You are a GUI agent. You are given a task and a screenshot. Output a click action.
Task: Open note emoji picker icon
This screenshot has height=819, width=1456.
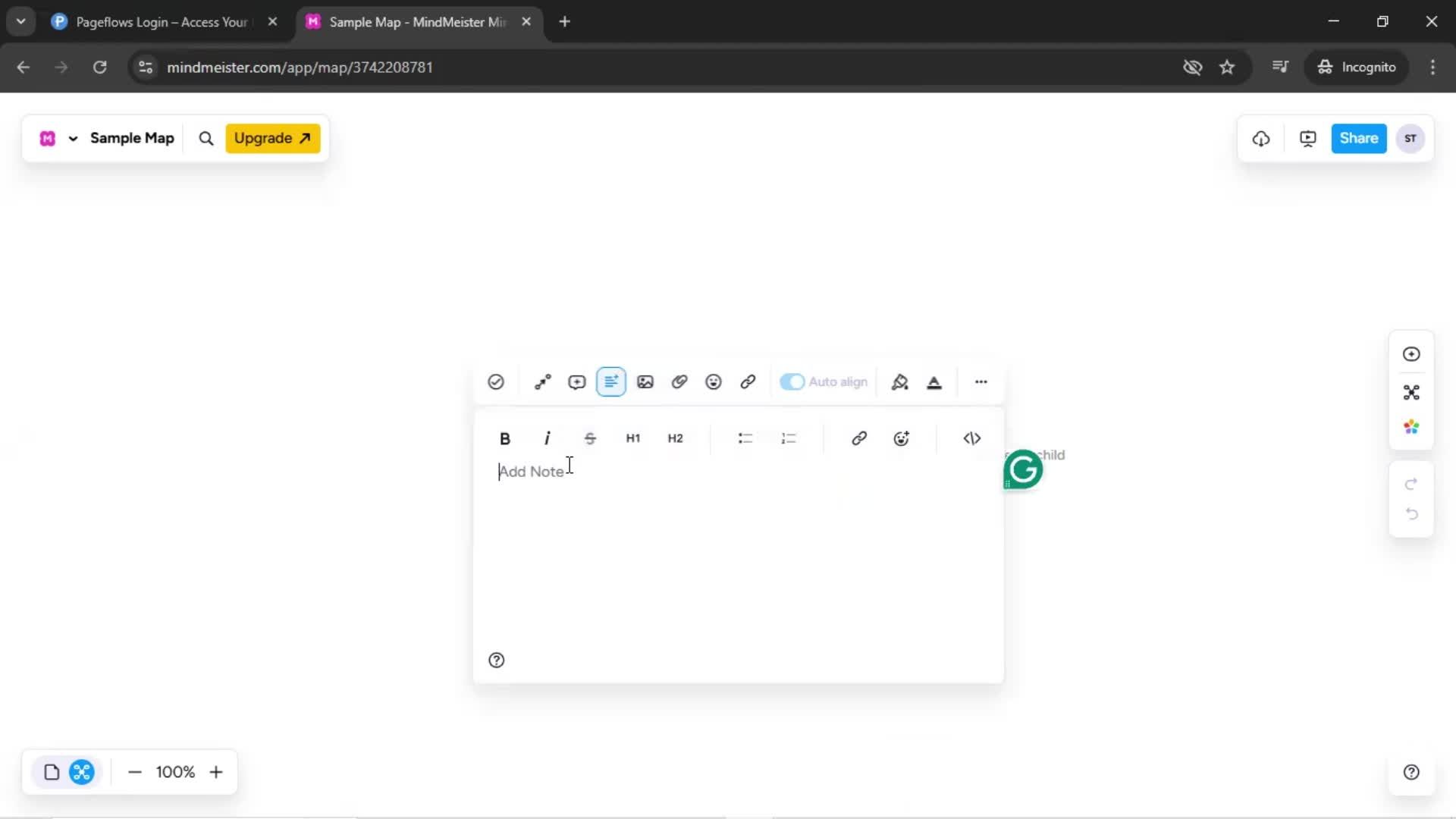[x=902, y=438]
